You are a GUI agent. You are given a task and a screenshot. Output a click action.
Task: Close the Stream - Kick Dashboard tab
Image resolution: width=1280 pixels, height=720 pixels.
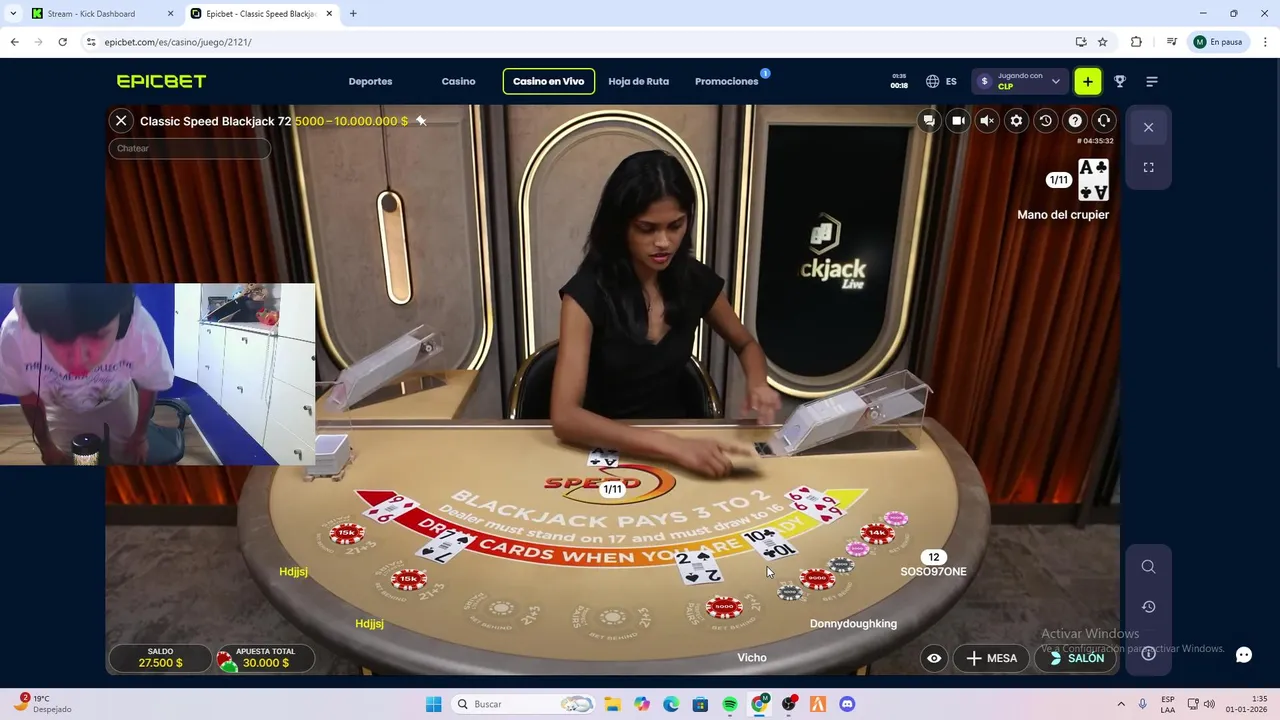[x=170, y=14]
